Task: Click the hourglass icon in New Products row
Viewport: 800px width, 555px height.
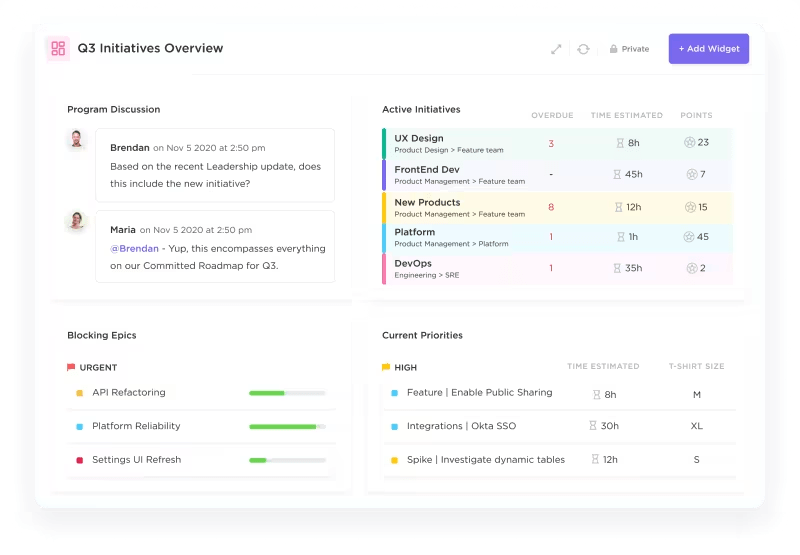Action: tap(618, 207)
